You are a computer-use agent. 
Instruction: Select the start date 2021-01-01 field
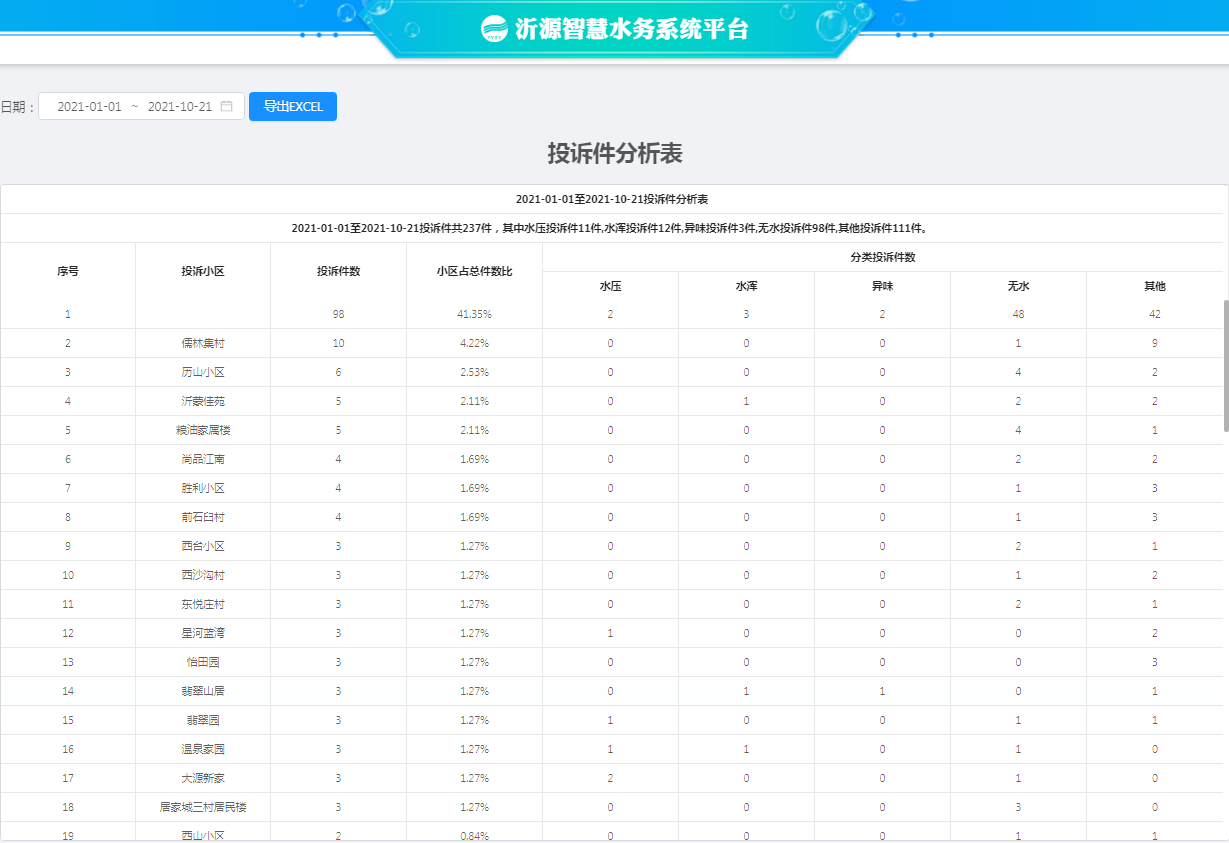[89, 106]
